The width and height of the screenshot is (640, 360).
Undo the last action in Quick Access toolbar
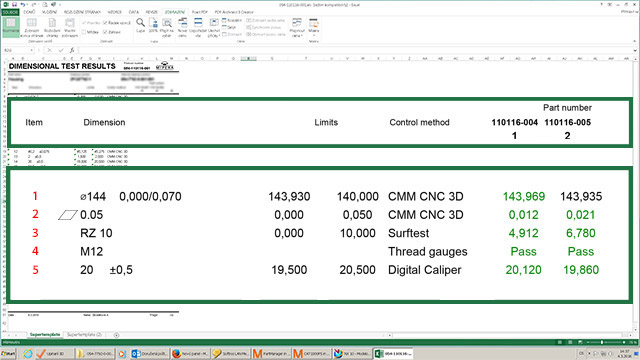pos(23,4)
